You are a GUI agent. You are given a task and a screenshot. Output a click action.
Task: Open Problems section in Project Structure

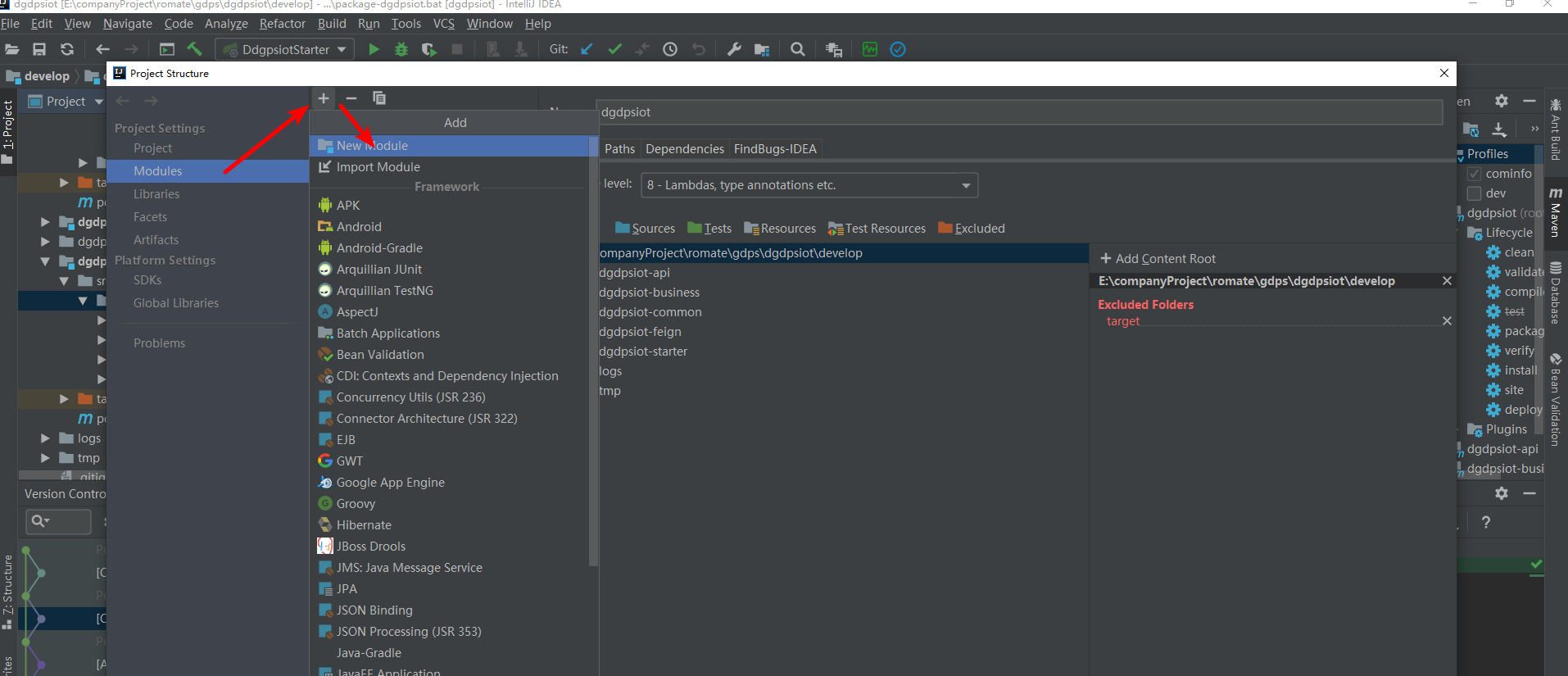click(x=159, y=343)
